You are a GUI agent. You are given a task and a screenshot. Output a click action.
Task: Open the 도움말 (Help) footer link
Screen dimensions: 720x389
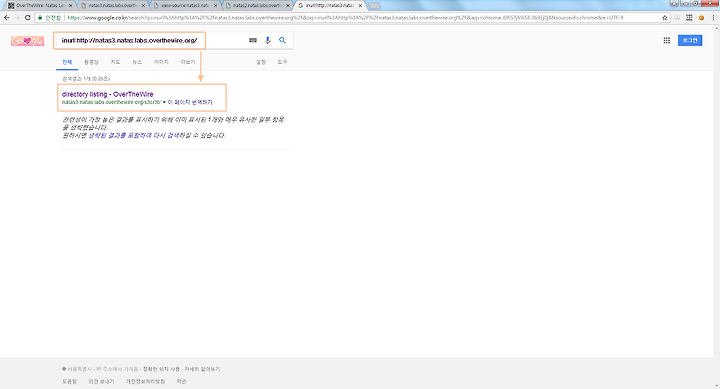pyautogui.click(x=69, y=381)
